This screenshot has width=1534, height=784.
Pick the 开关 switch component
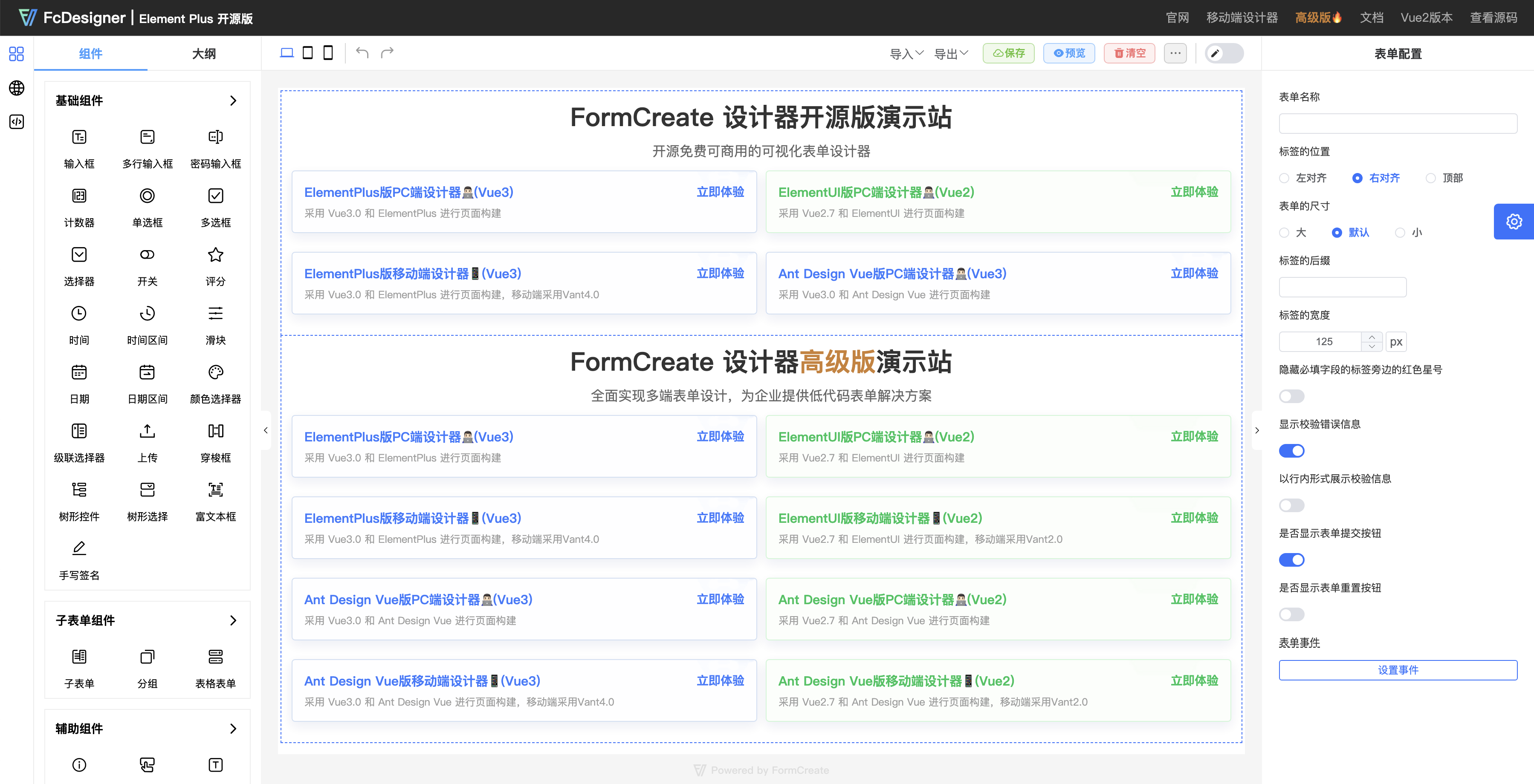coord(147,267)
